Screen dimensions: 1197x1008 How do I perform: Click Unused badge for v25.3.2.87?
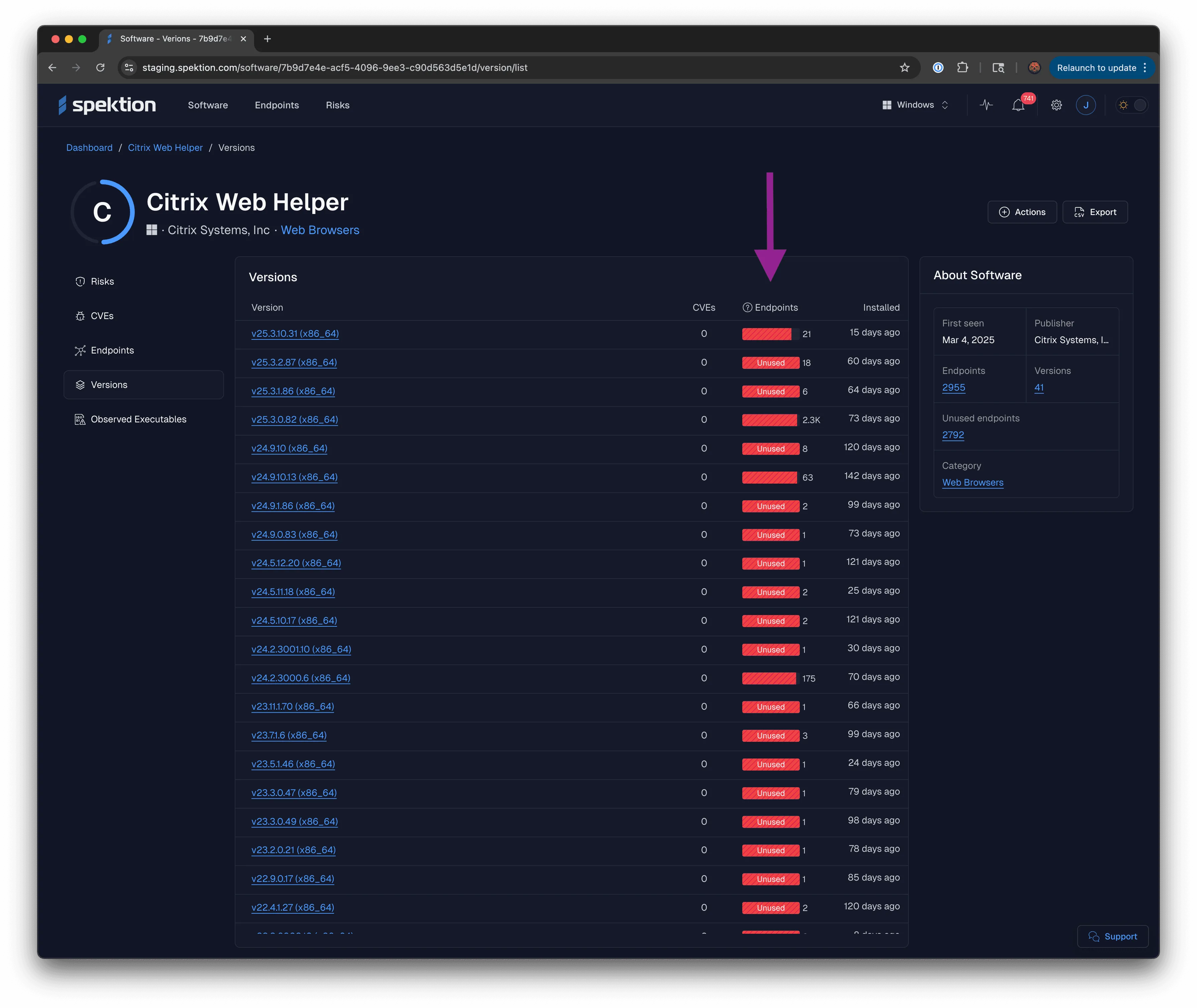click(x=771, y=363)
